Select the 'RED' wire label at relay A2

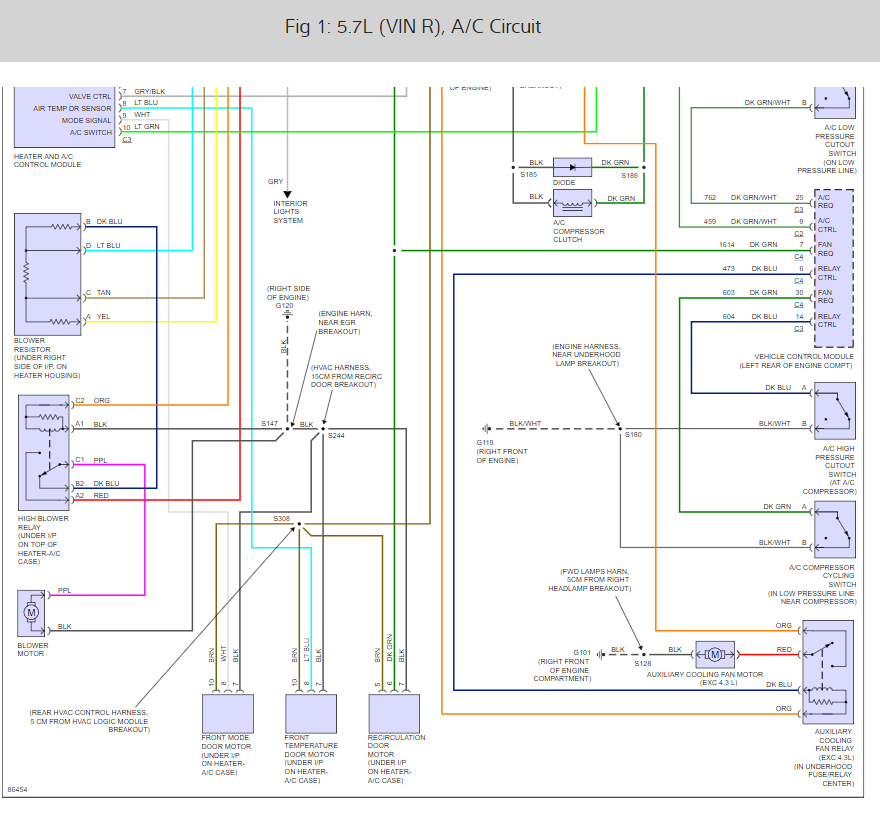(x=101, y=496)
